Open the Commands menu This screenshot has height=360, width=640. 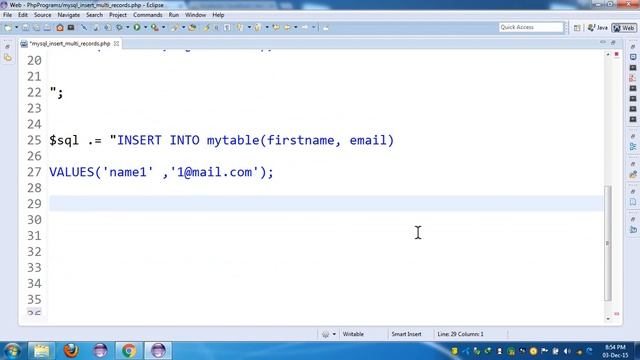click(x=147, y=15)
